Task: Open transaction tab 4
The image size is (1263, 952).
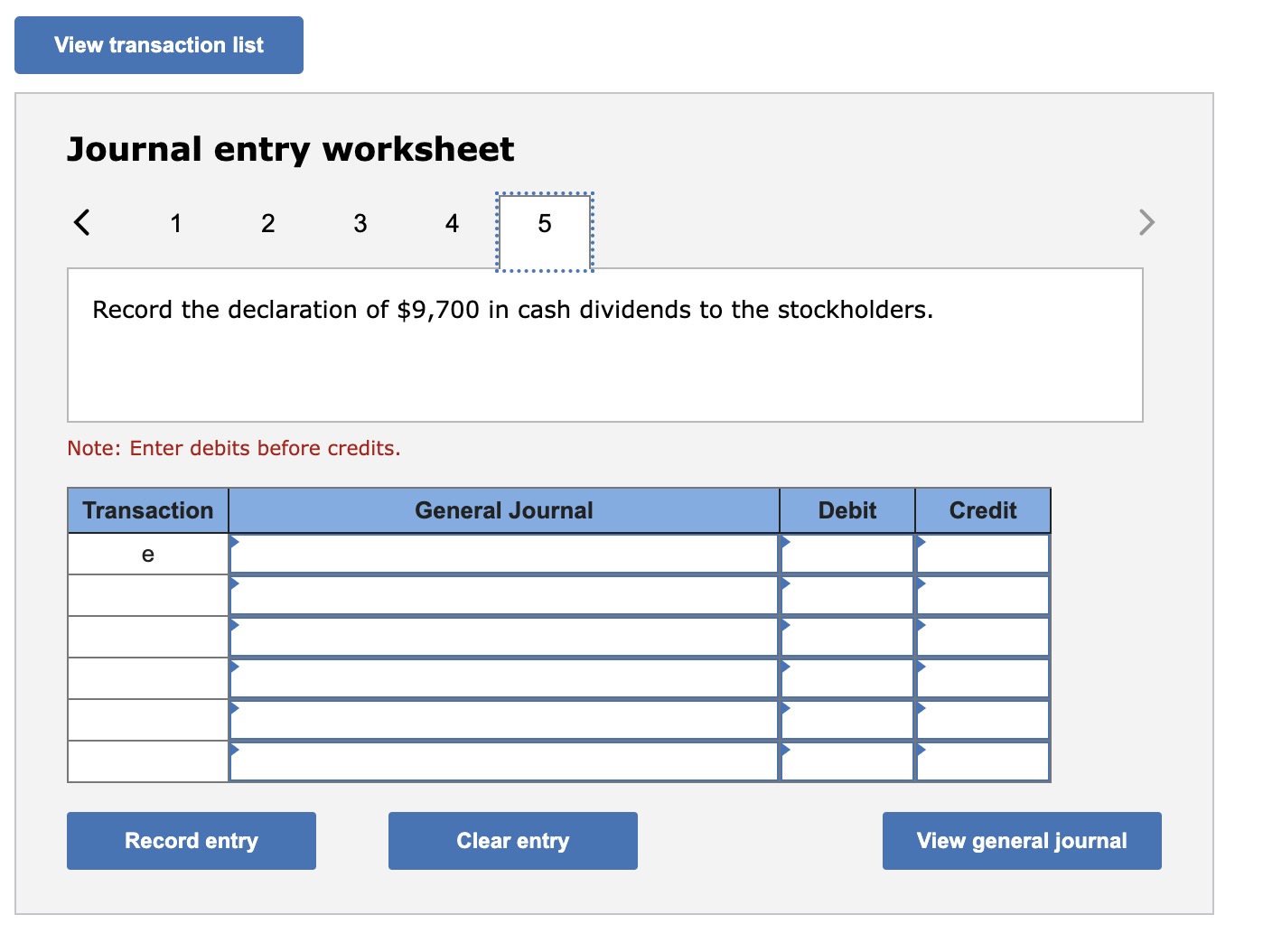Action: click(452, 223)
